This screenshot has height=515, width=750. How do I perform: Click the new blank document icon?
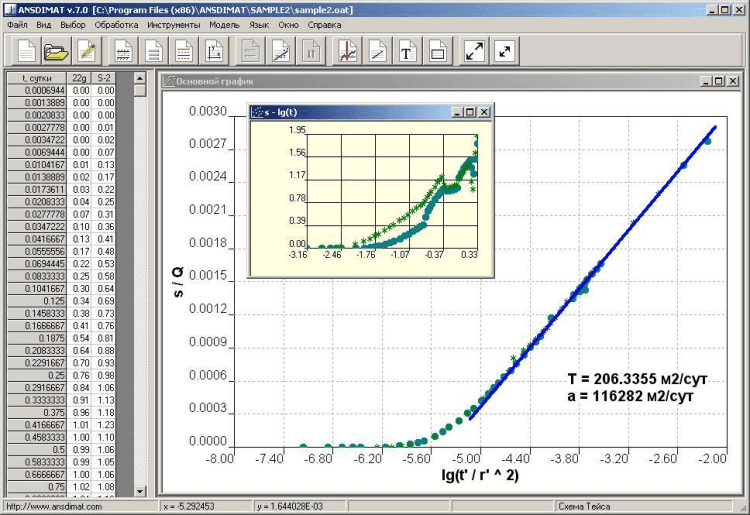pyautogui.click(x=27, y=51)
